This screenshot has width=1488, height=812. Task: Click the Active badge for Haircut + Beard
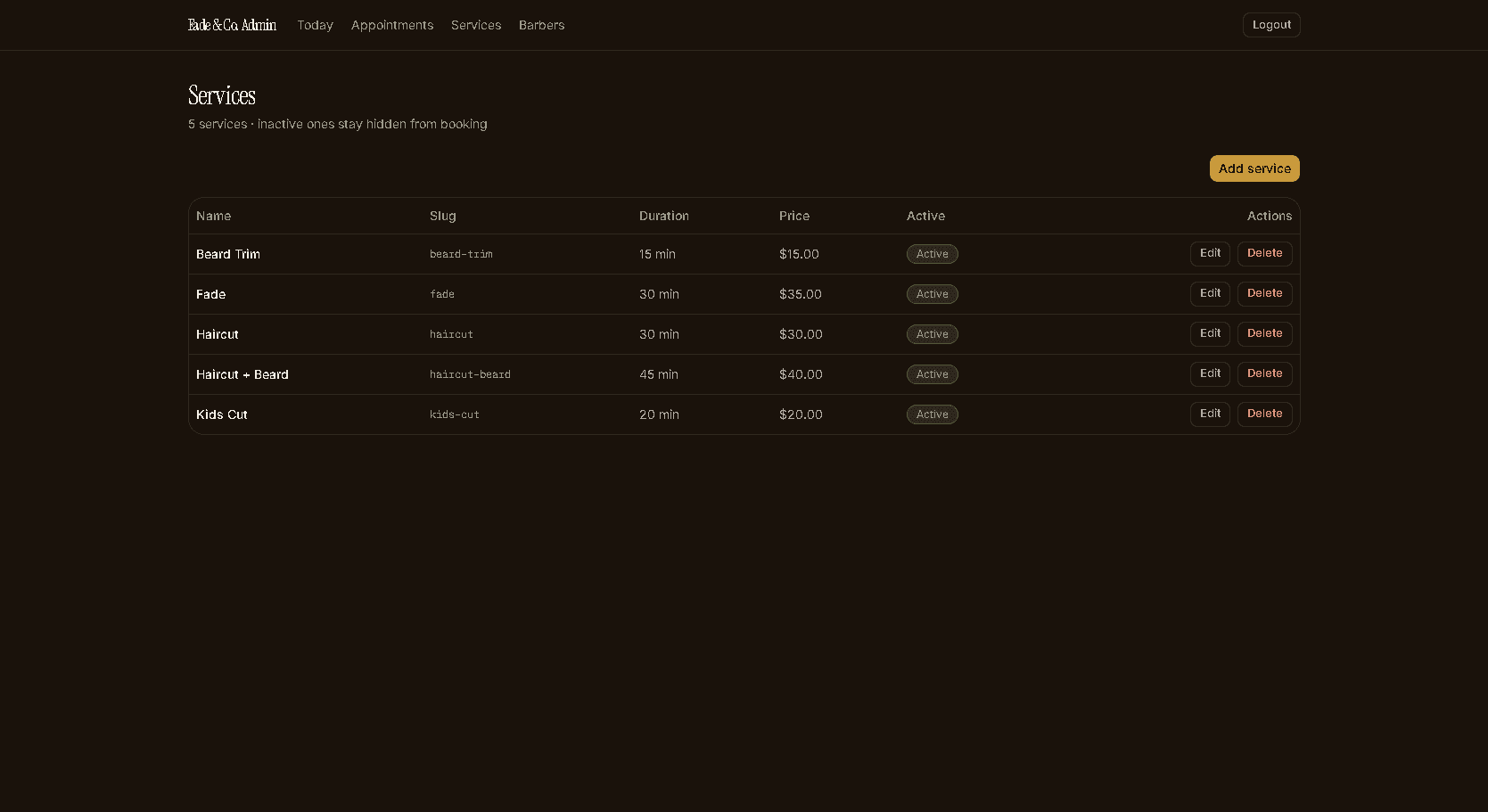coord(933,374)
